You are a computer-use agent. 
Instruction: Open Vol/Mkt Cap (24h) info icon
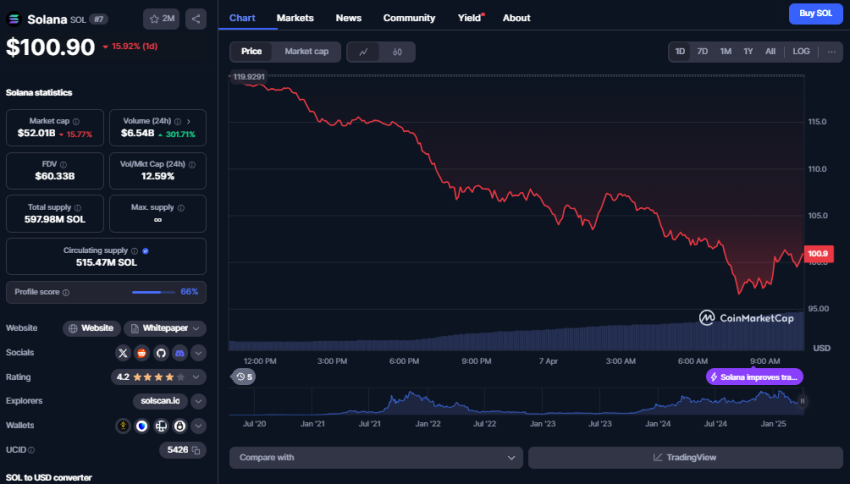[x=192, y=164]
